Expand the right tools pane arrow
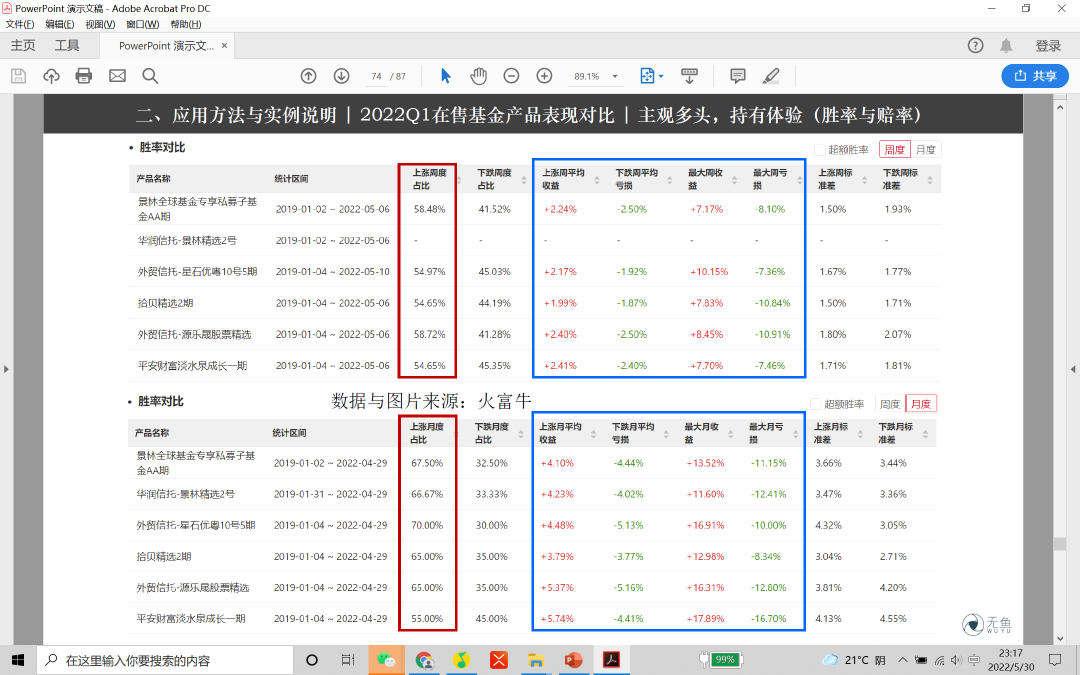The width and height of the screenshot is (1080, 675). [1073, 369]
